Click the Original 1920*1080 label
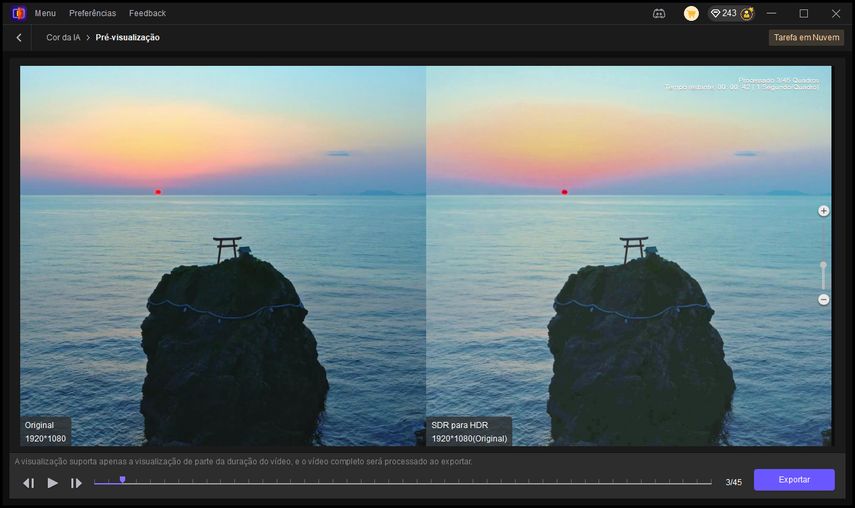Image resolution: width=855 pixels, height=508 pixels. [45, 432]
